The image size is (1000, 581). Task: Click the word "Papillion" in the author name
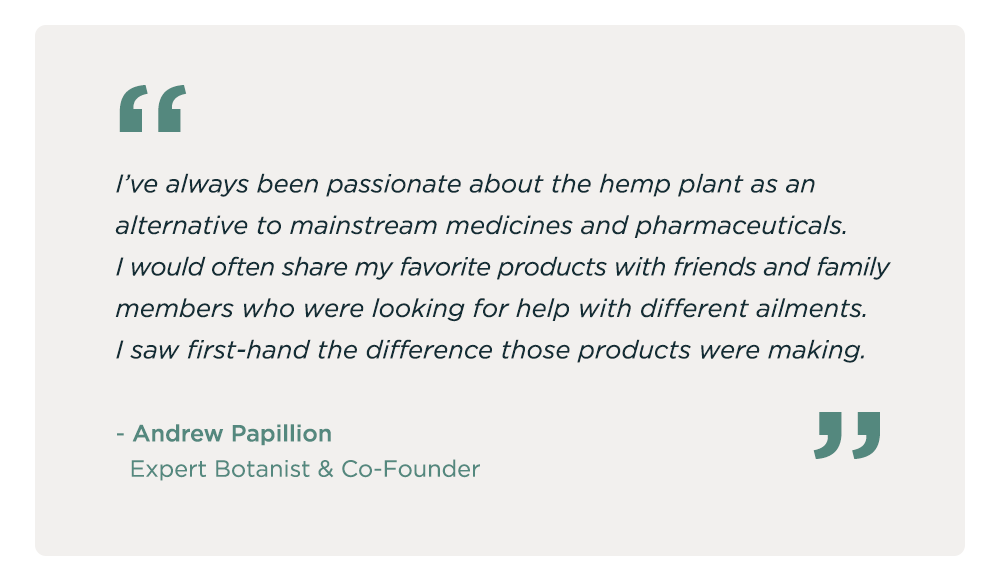[282, 434]
